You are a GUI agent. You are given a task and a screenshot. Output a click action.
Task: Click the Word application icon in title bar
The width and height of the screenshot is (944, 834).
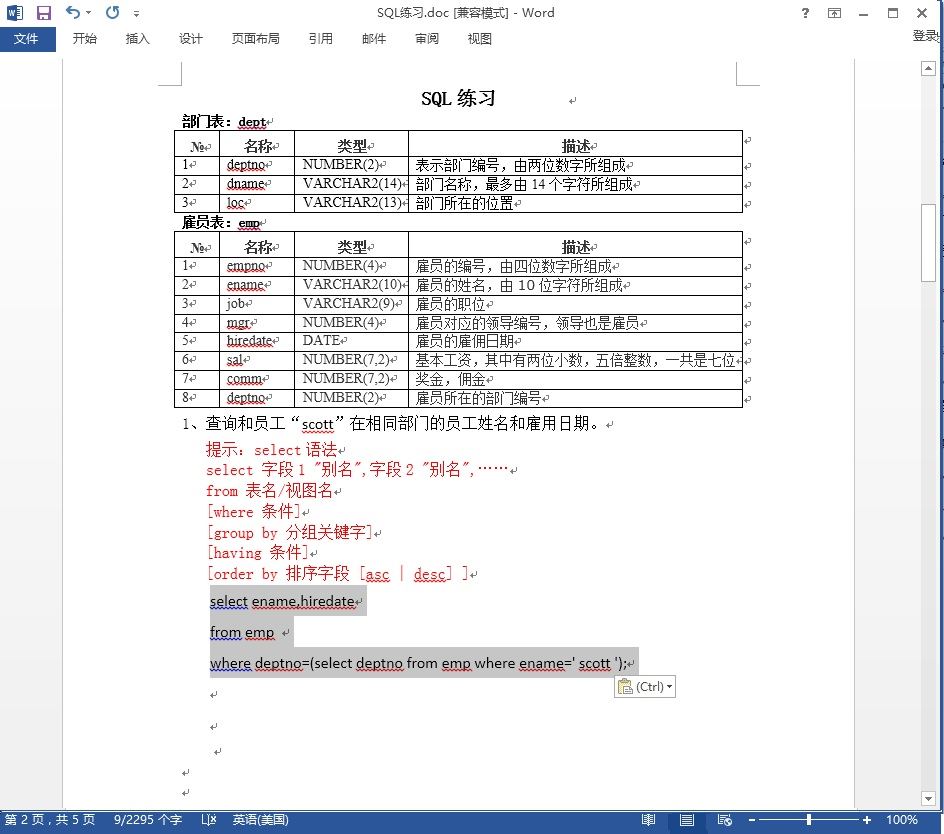[x=15, y=13]
